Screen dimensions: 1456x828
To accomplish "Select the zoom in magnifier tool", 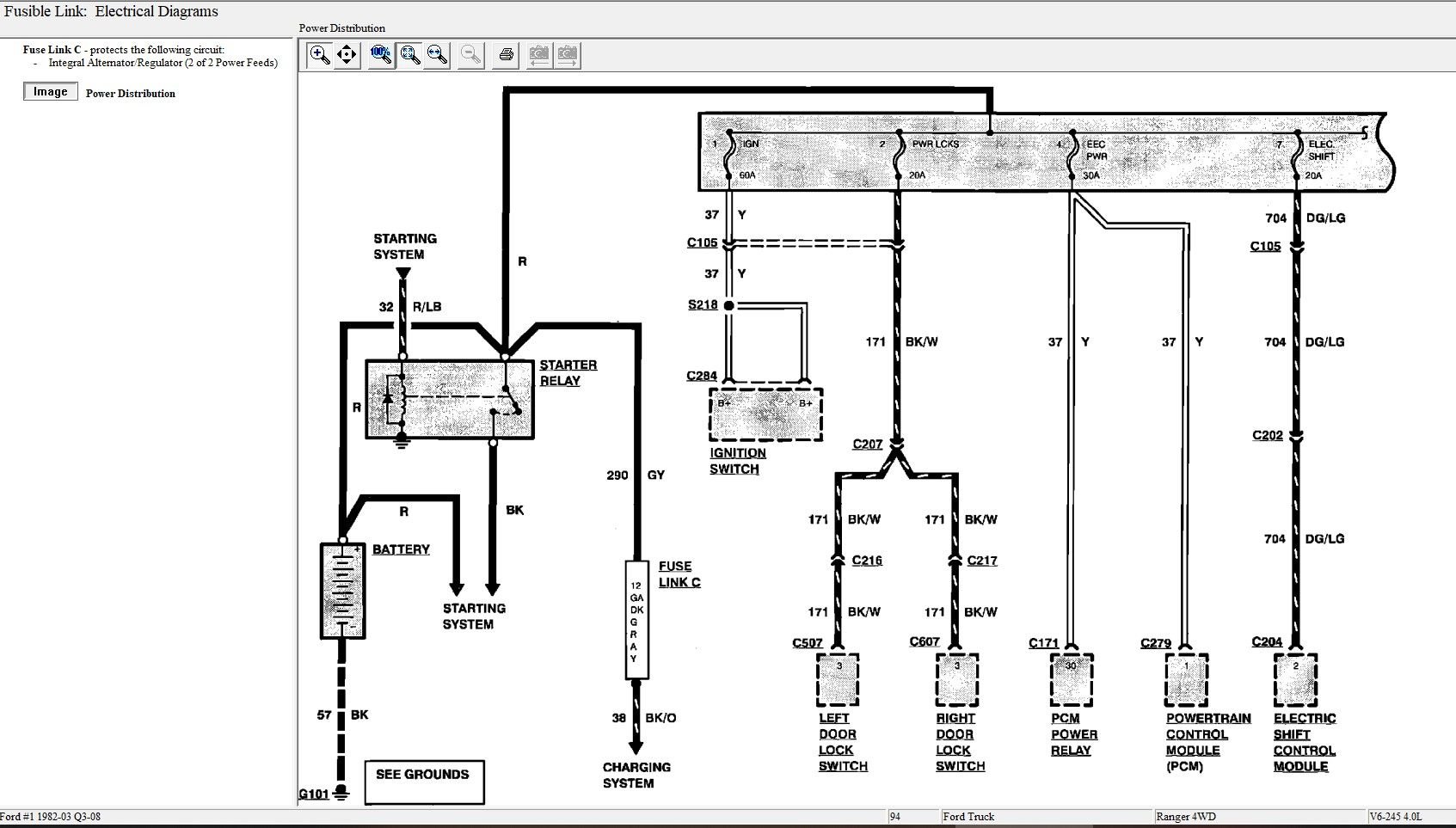I will click(319, 55).
